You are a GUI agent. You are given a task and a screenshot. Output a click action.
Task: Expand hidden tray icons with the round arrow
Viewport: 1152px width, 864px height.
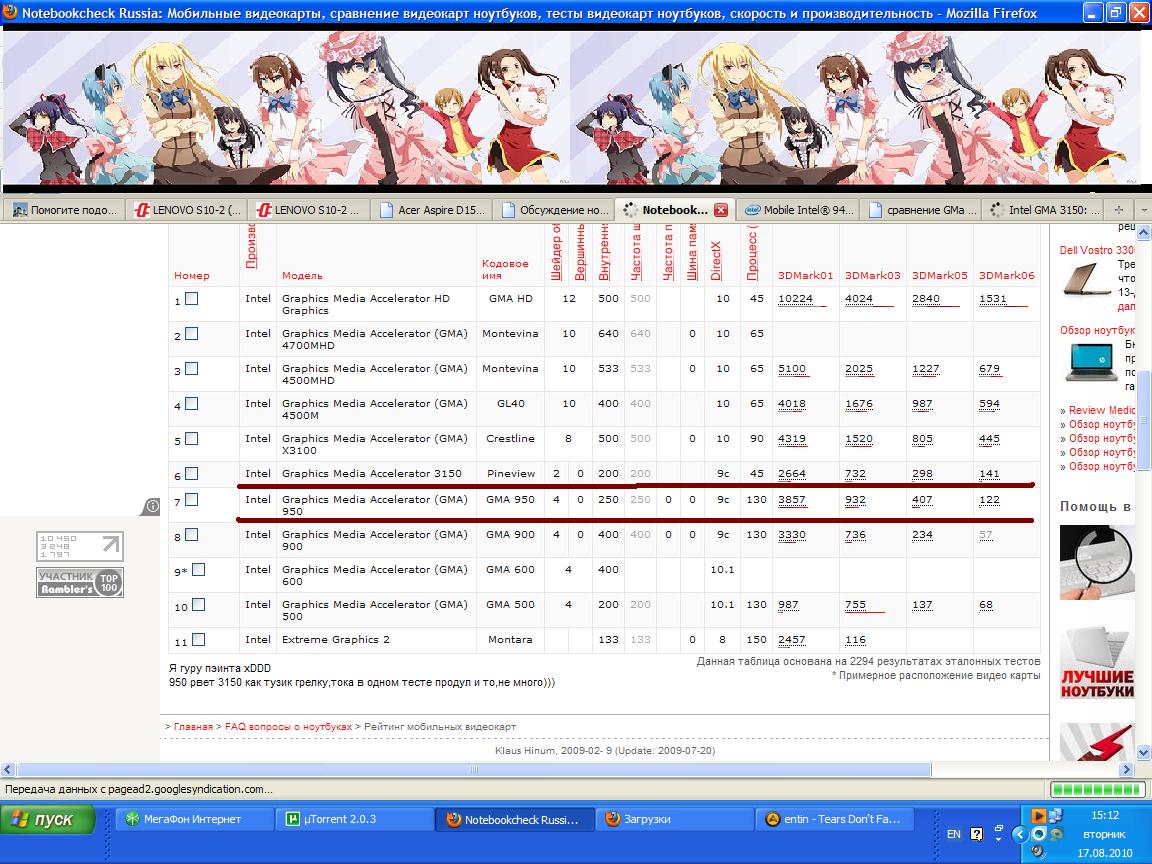(x=1020, y=834)
